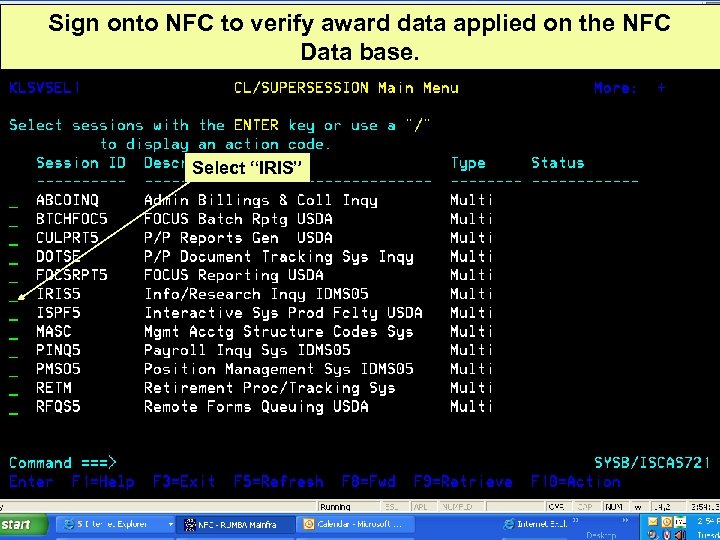Image resolution: width=720 pixels, height=540 pixels.
Task: Click the F9=Retrieve function key label
Action: [463, 482]
